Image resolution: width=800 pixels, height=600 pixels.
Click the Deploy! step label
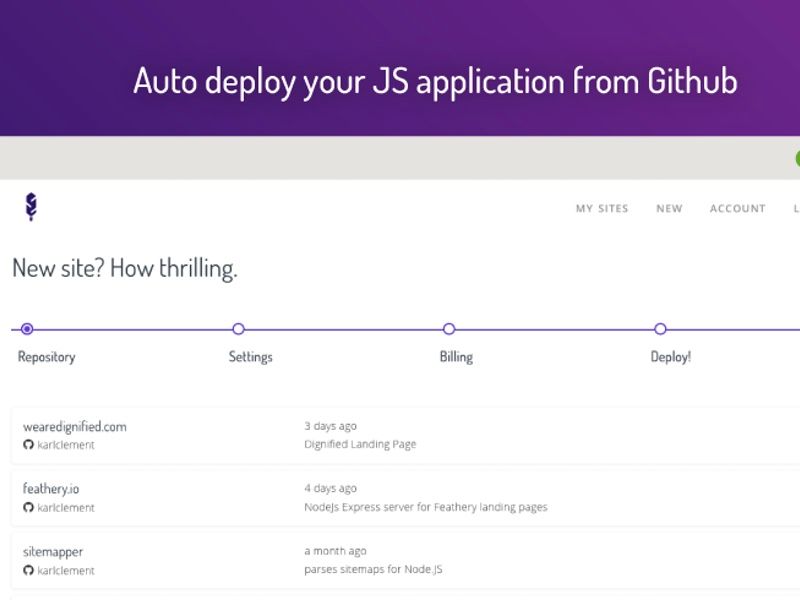pyautogui.click(x=671, y=357)
